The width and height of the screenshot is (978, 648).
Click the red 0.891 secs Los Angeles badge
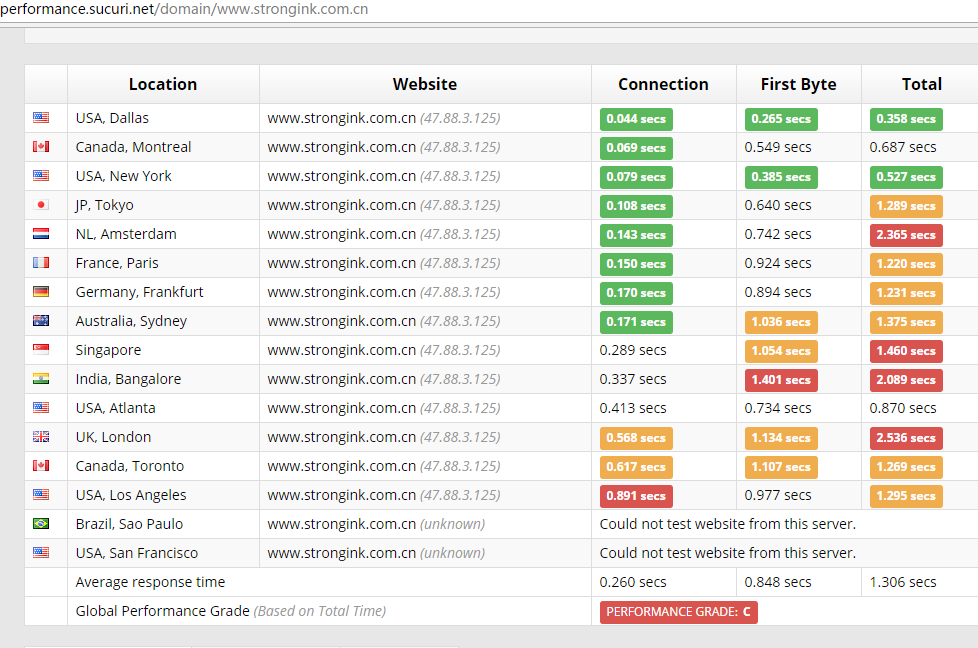(x=636, y=496)
